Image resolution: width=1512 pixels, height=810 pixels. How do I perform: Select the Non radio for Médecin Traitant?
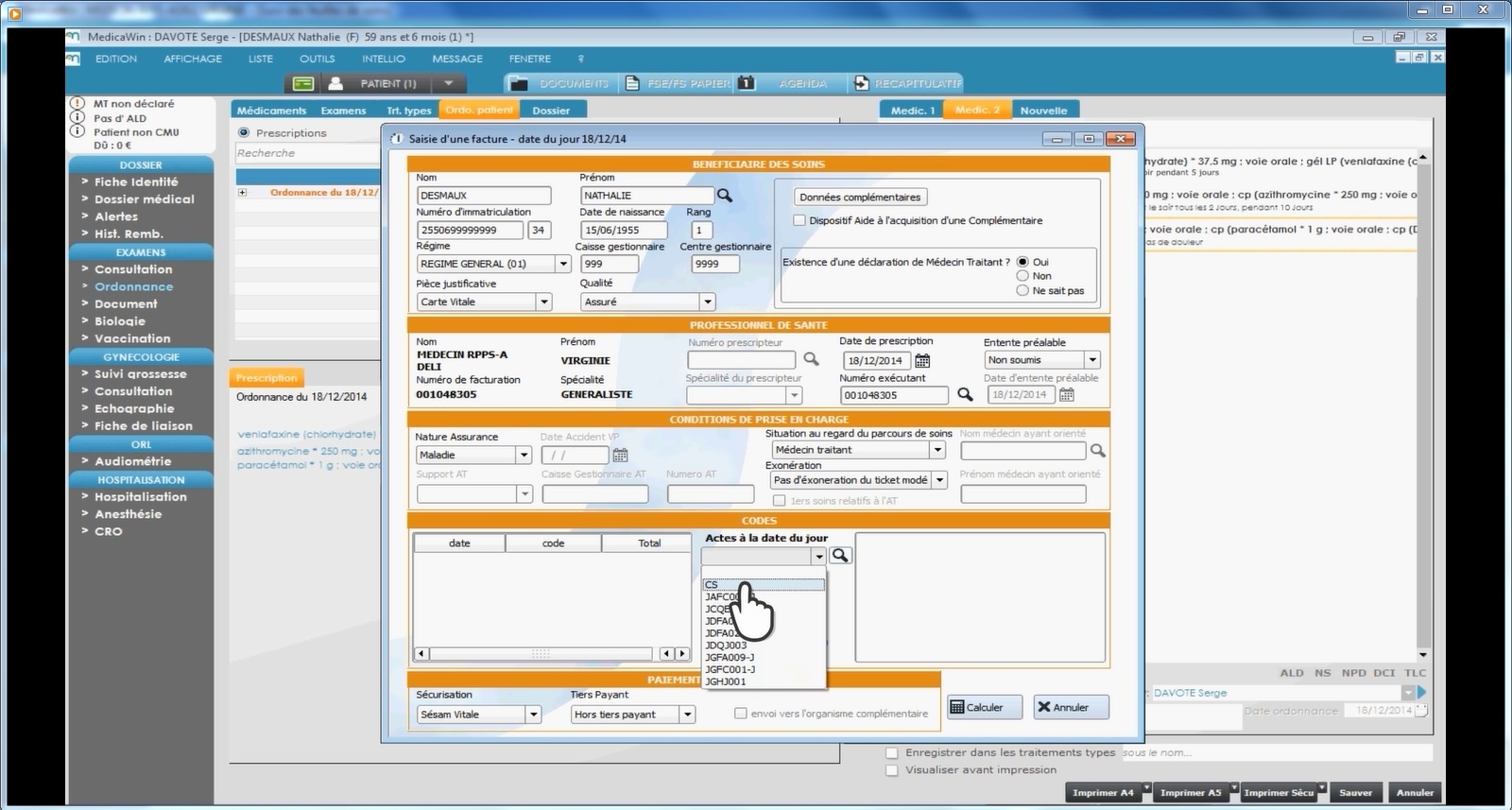click(1022, 276)
